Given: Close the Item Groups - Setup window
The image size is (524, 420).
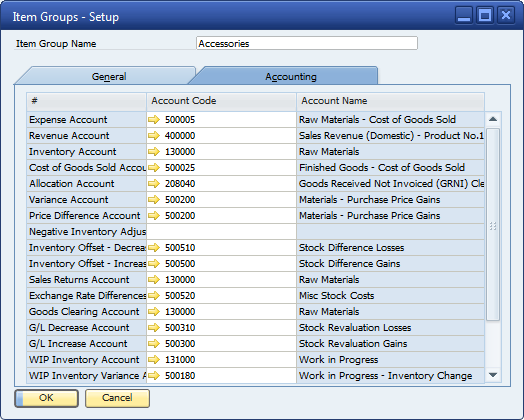Looking at the screenshot, I should [506, 15].
